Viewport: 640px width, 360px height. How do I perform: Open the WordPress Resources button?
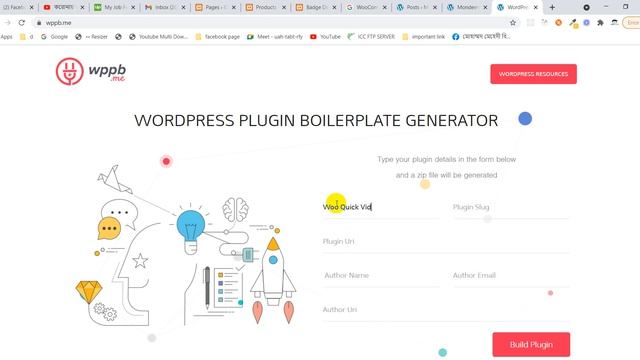(x=533, y=74)
